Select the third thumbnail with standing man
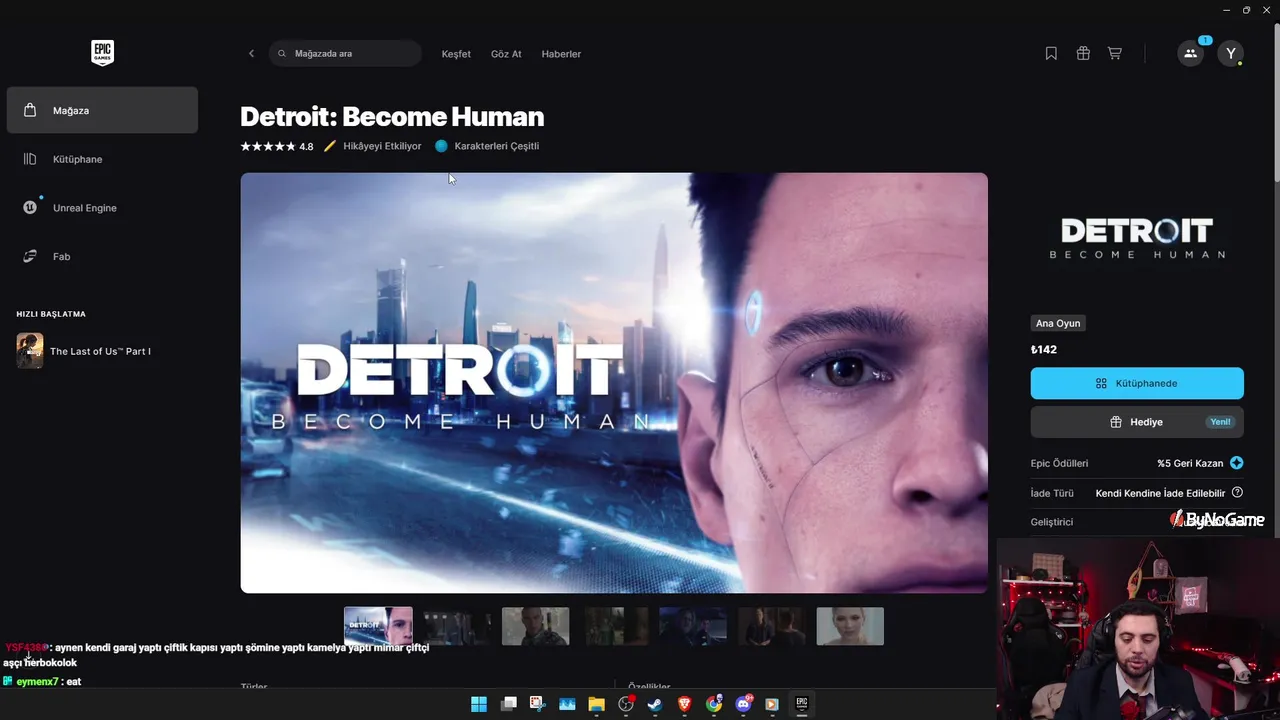This screenshot has width=1280, height=720. click(535, 626)
